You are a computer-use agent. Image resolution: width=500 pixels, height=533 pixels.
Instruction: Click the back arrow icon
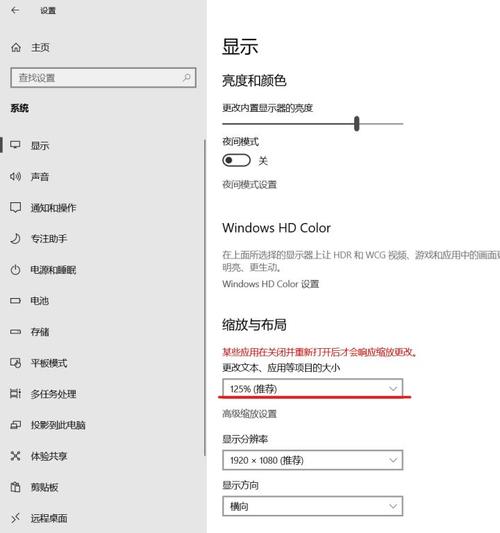[x=15, y=11]
